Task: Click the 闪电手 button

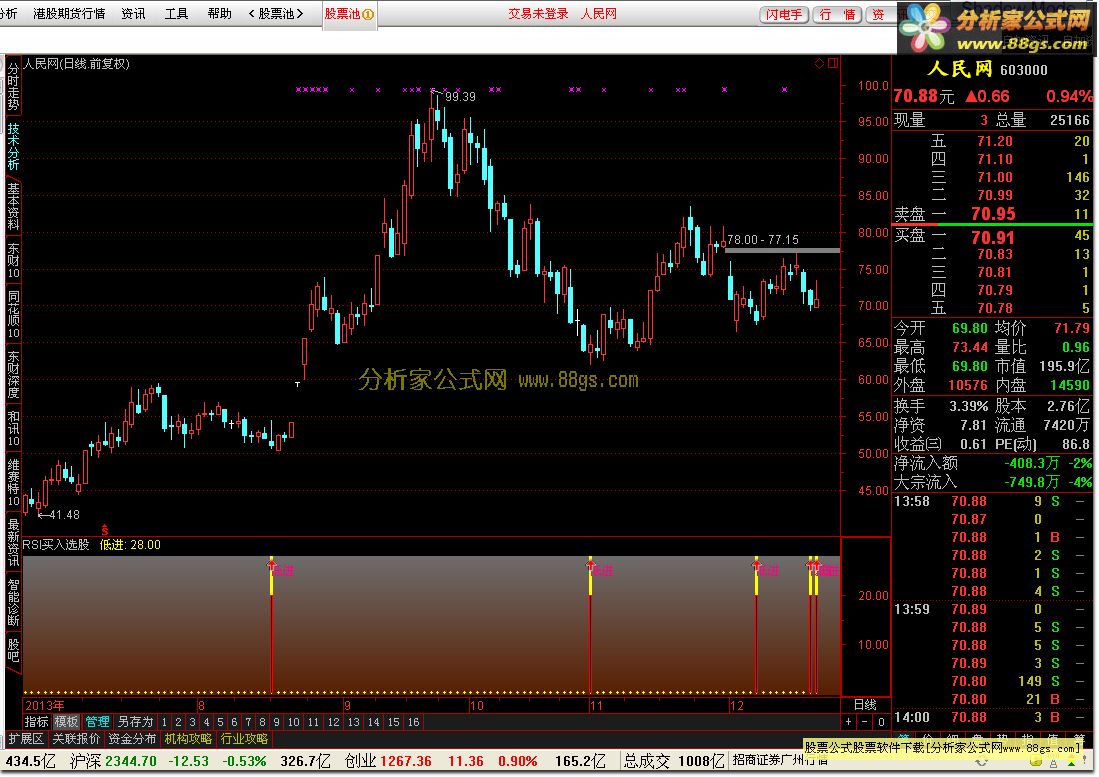Action: [784, 15]
